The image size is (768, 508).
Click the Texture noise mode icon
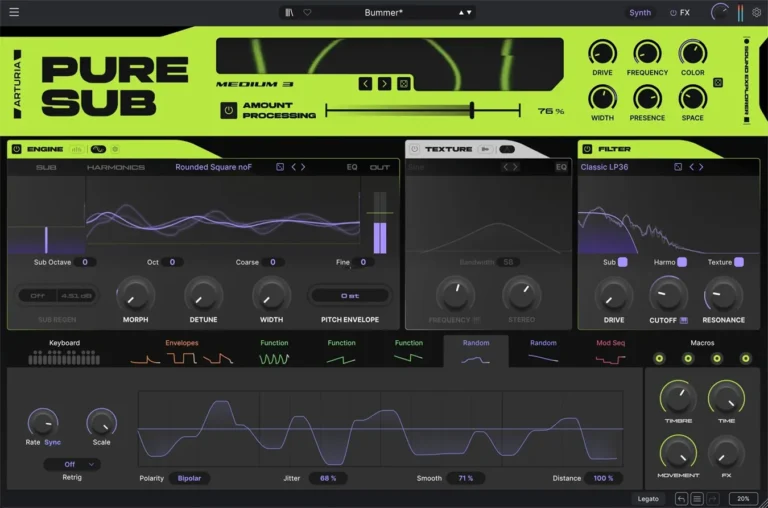click(x=507, y=149)
